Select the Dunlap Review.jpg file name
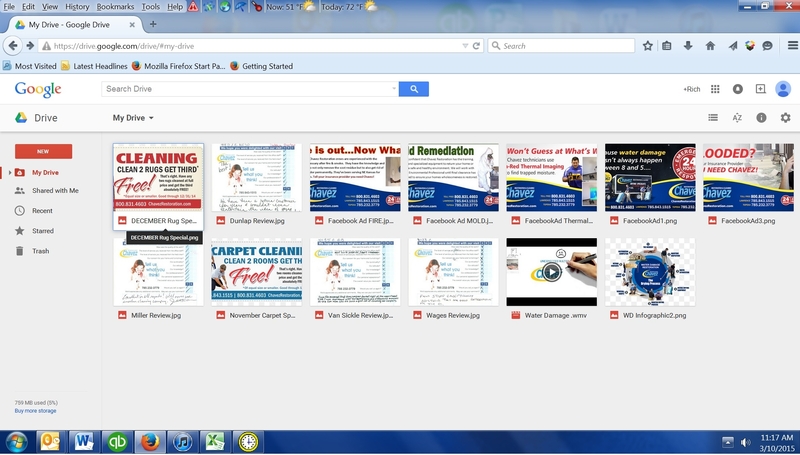Viewport: 800px width, 455px height. click(x=257, y=221)
